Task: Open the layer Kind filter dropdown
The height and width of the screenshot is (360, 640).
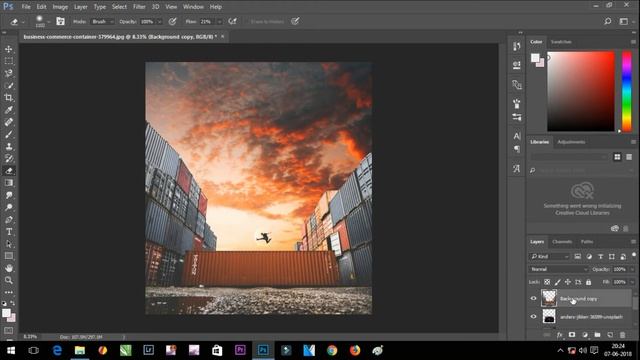Action: pos(549,256)
